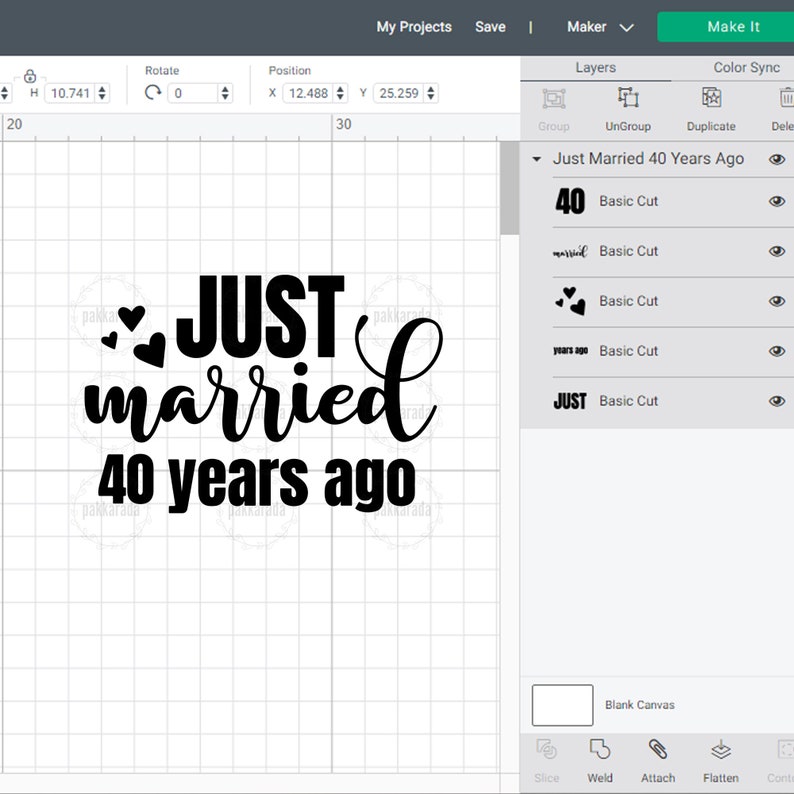Viewport: 794px width, 794px height.
Task: Select '40 years ago' text on canvas
Action: tap(257, 484)
